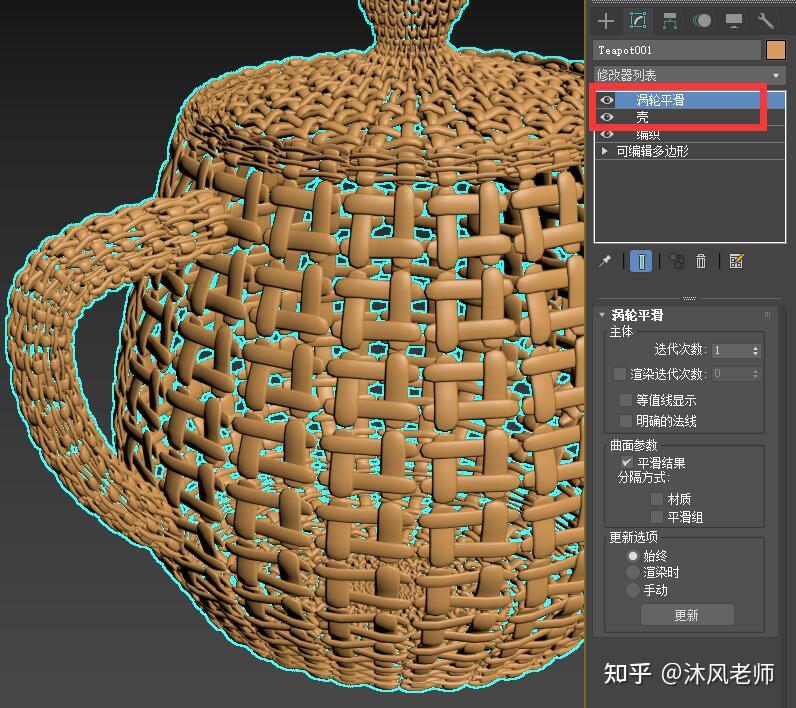Open the Hierarchy panel icon
The width and height of the screenshot is (796, 708).
pyautogui.click(x=670, y=21)
